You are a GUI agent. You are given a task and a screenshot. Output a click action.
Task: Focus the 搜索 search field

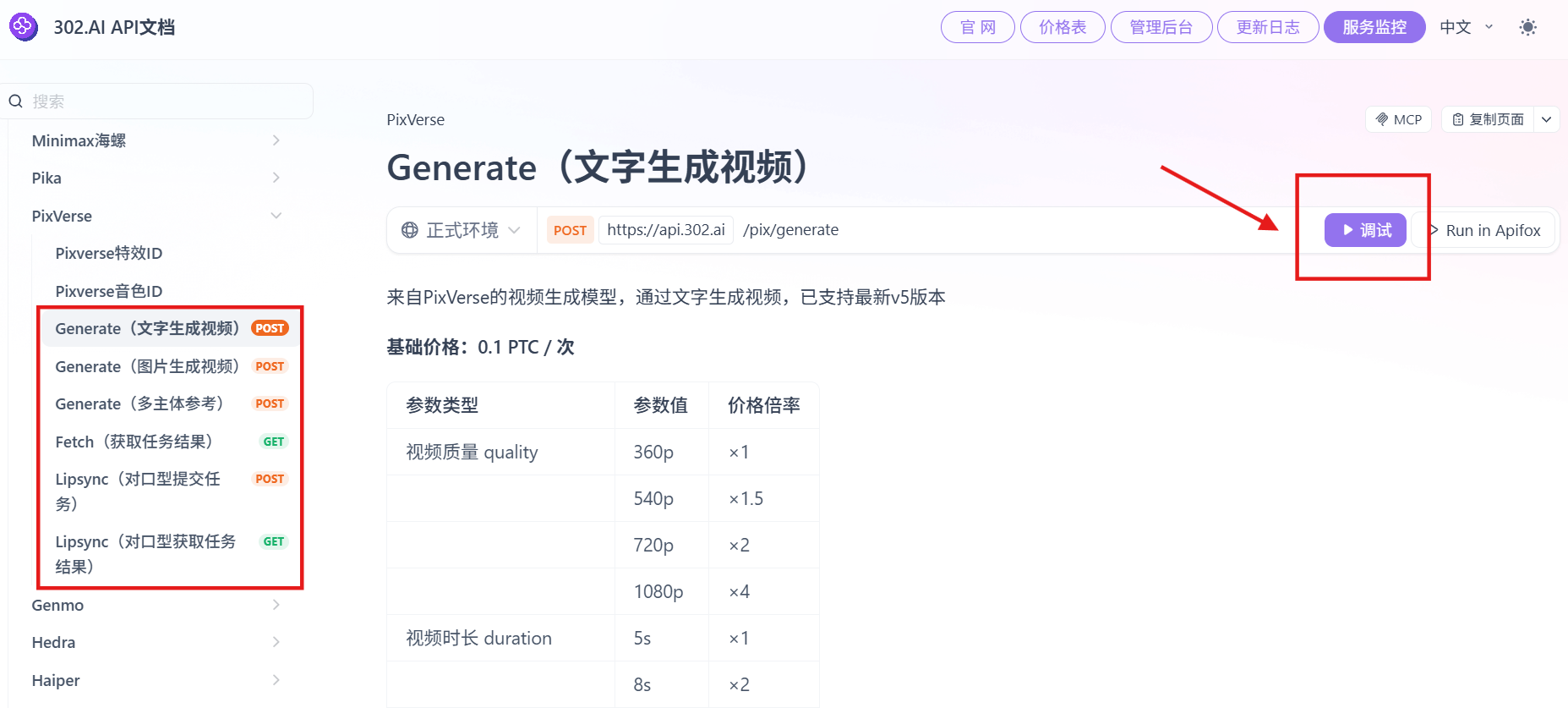coord(157,102)
